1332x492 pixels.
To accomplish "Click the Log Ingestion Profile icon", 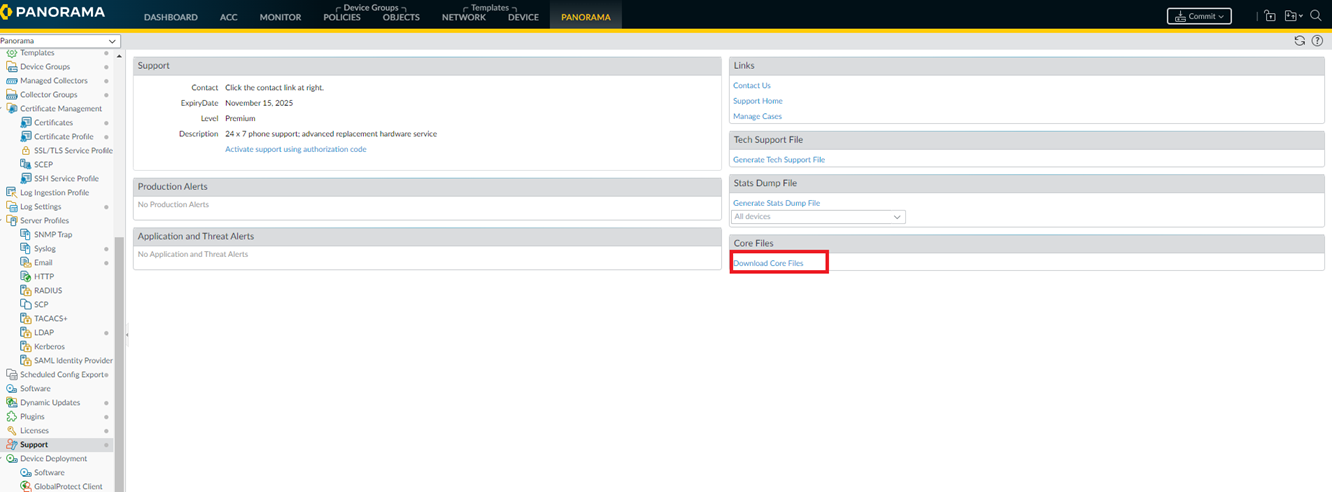I will point(12,193).
